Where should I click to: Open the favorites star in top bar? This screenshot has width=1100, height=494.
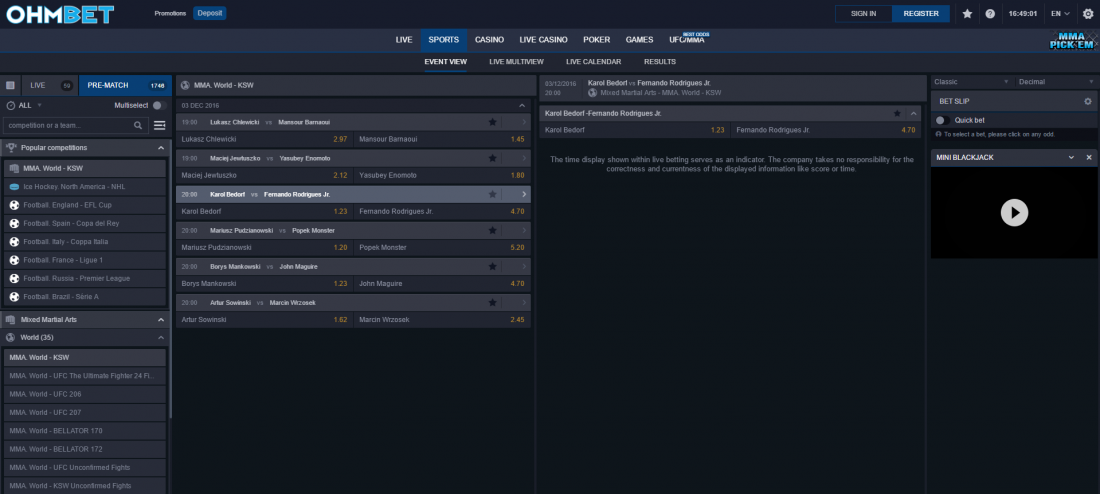coord(967,13)
